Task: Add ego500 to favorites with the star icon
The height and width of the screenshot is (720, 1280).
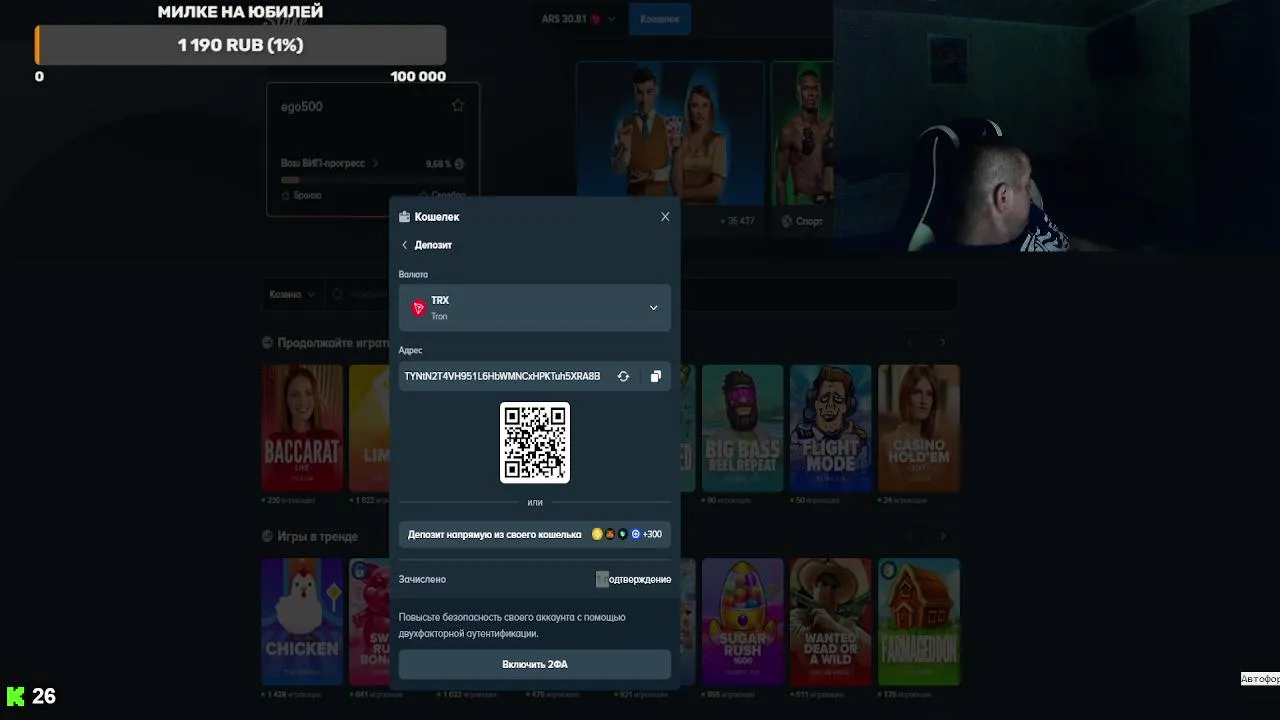Action: 458,106
